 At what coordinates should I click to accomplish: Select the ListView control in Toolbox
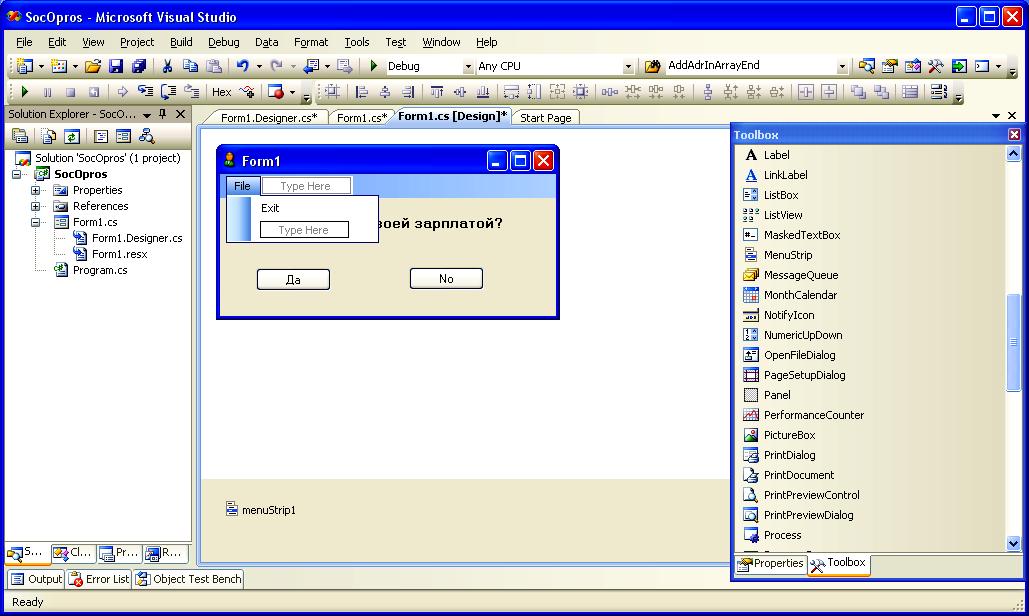(x=783, y=215)
